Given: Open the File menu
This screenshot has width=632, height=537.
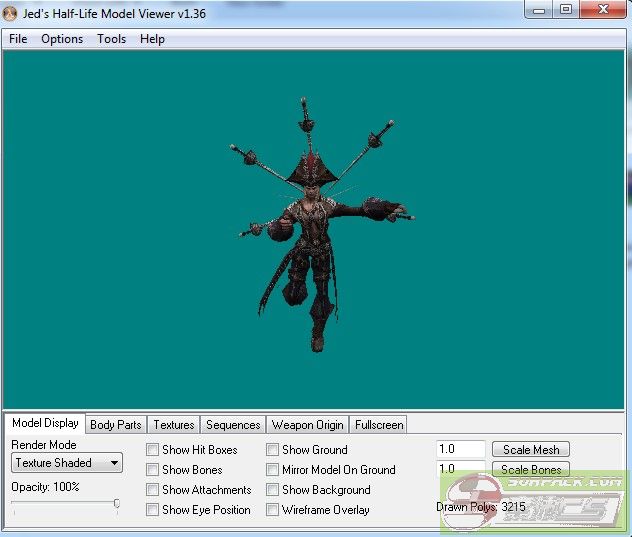Looking at the screenshot, I should [x=18, y=39].
